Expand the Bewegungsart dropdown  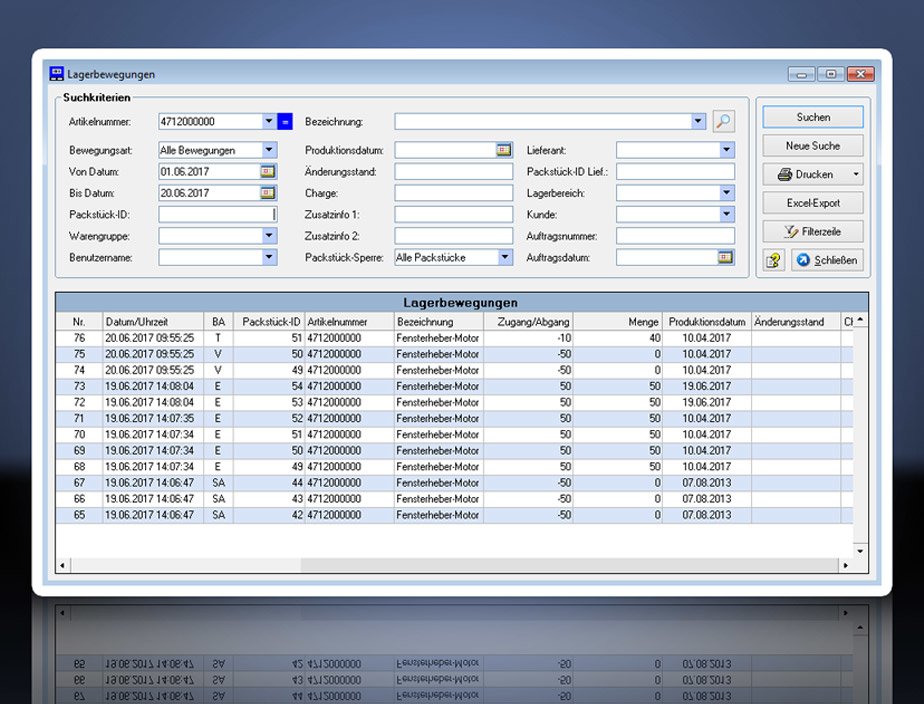[x=268, y=150]
